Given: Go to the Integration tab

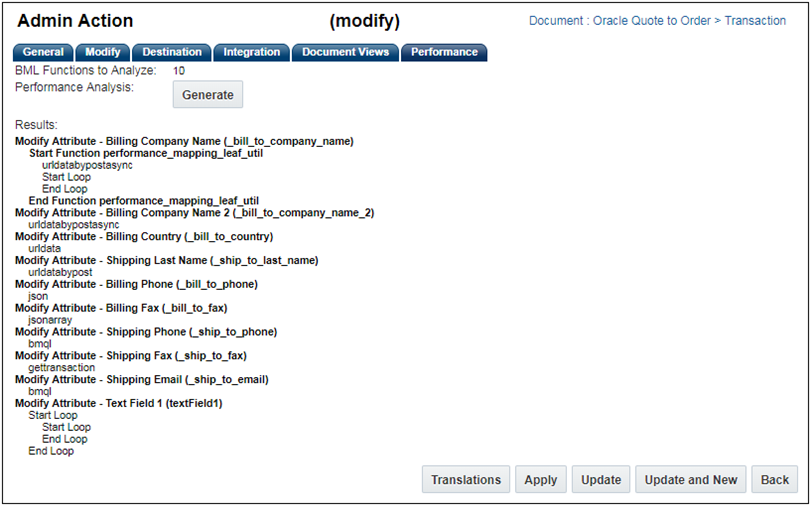Looking at the screenshot, I should [251, 52].
